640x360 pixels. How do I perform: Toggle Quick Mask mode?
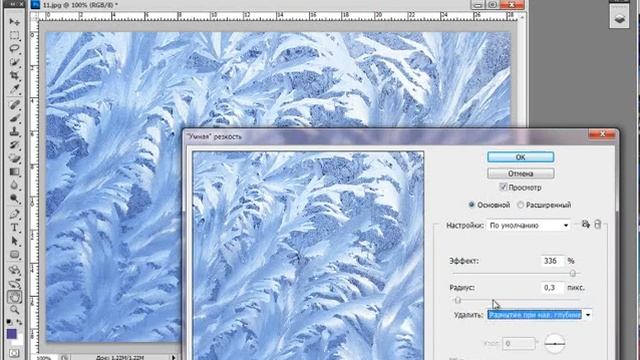point(14,353)
